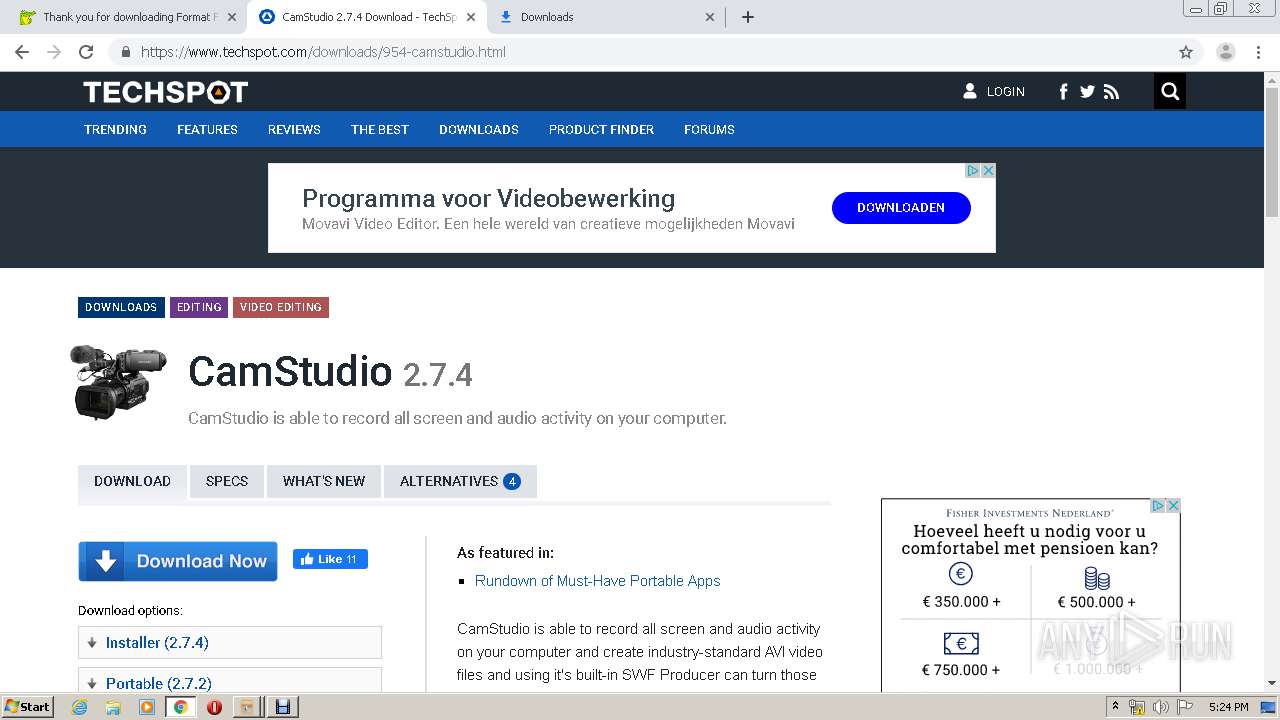The height and width of the screenshot is (720, 1280).
Task: Open the Opera taskbar icon
Action: (214, 707)
